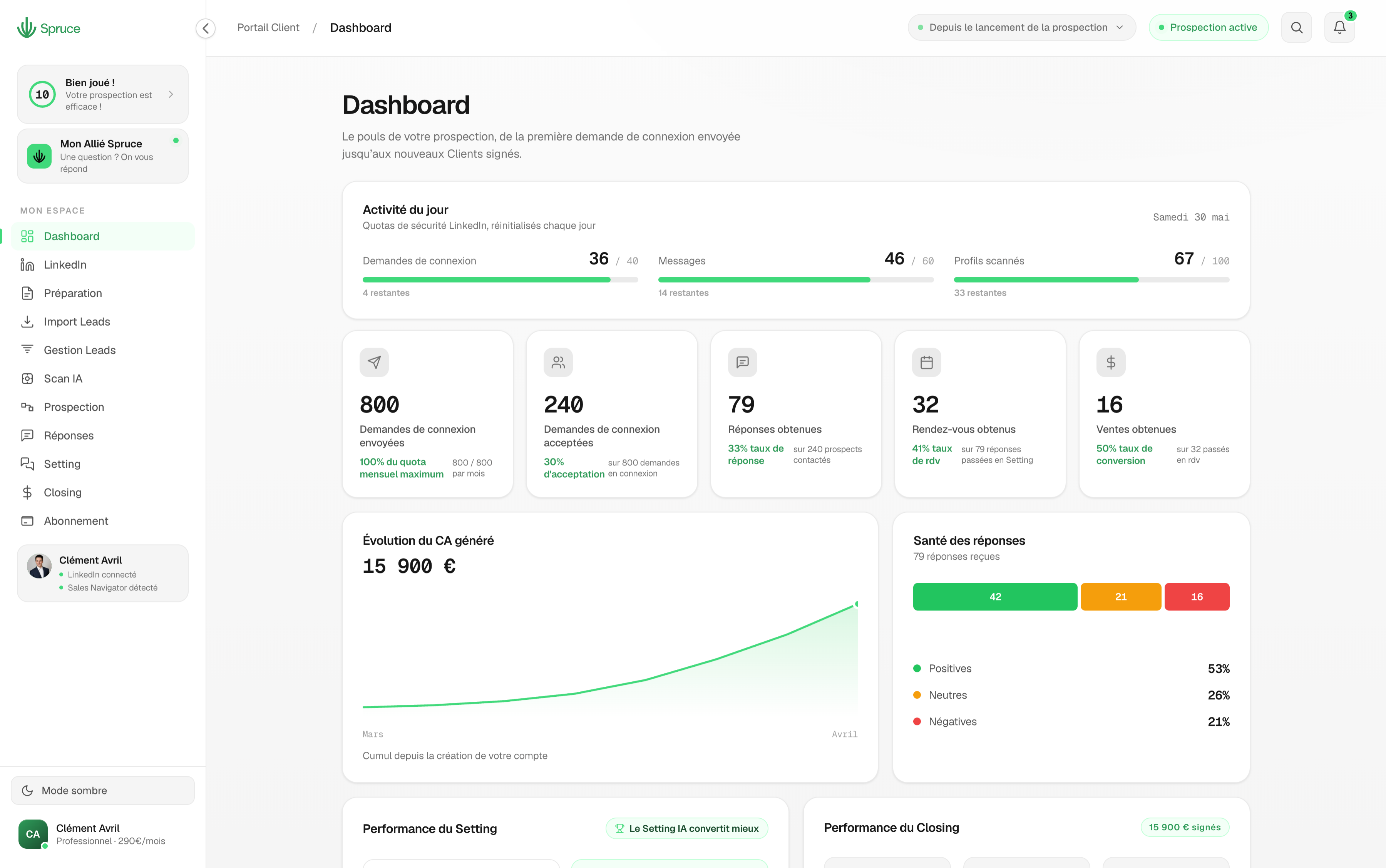Open the notifications bell
The image size is (1386, 868).
(1339, 28)
